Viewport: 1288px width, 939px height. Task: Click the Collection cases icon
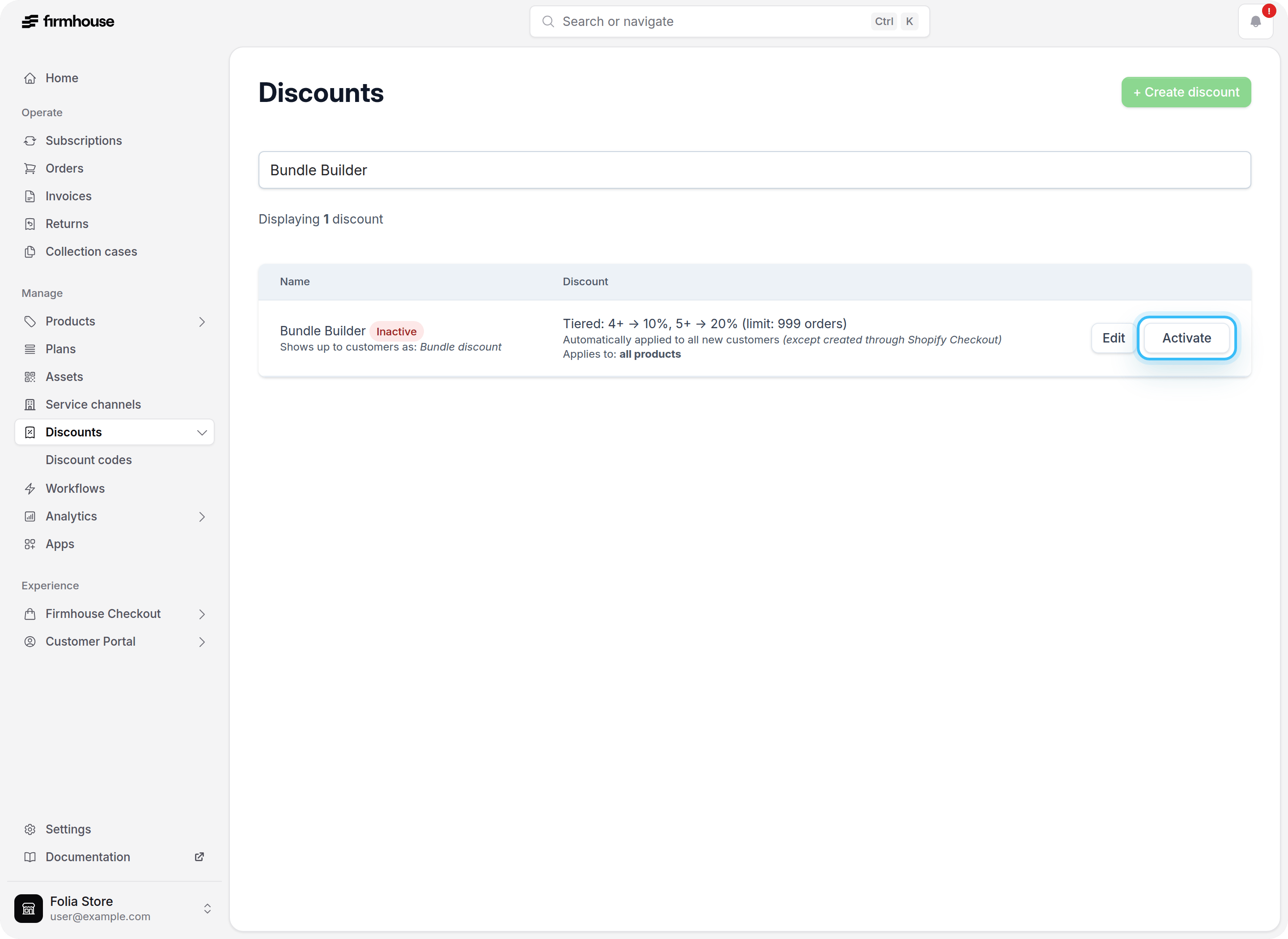[x=30, y=252]
